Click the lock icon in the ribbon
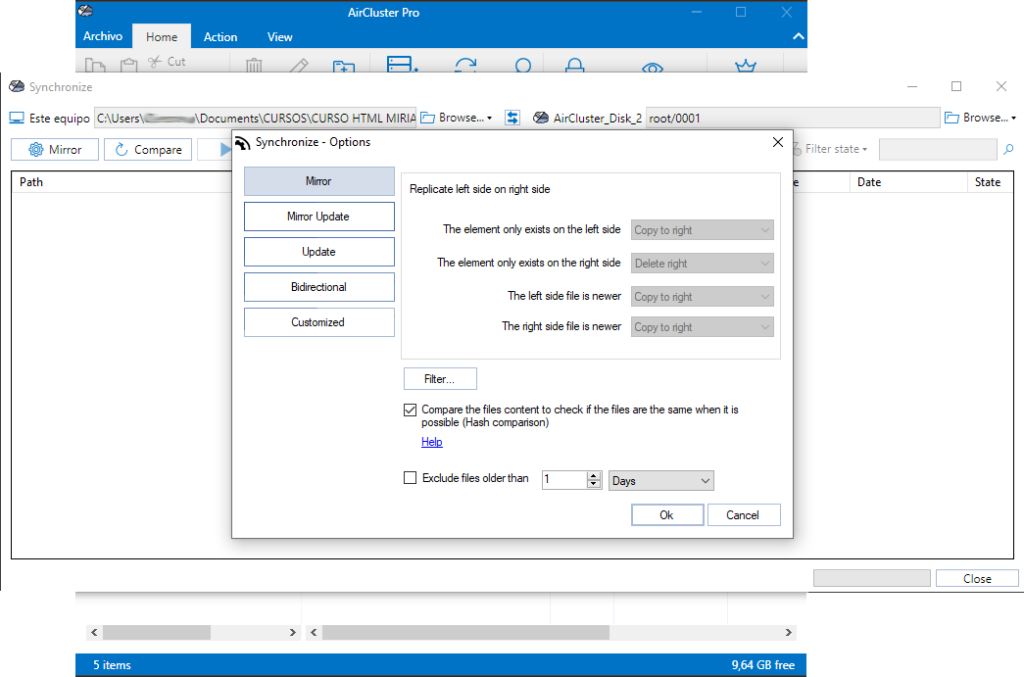The width and height of the screenshot is (1024, 677). point(574,64)
